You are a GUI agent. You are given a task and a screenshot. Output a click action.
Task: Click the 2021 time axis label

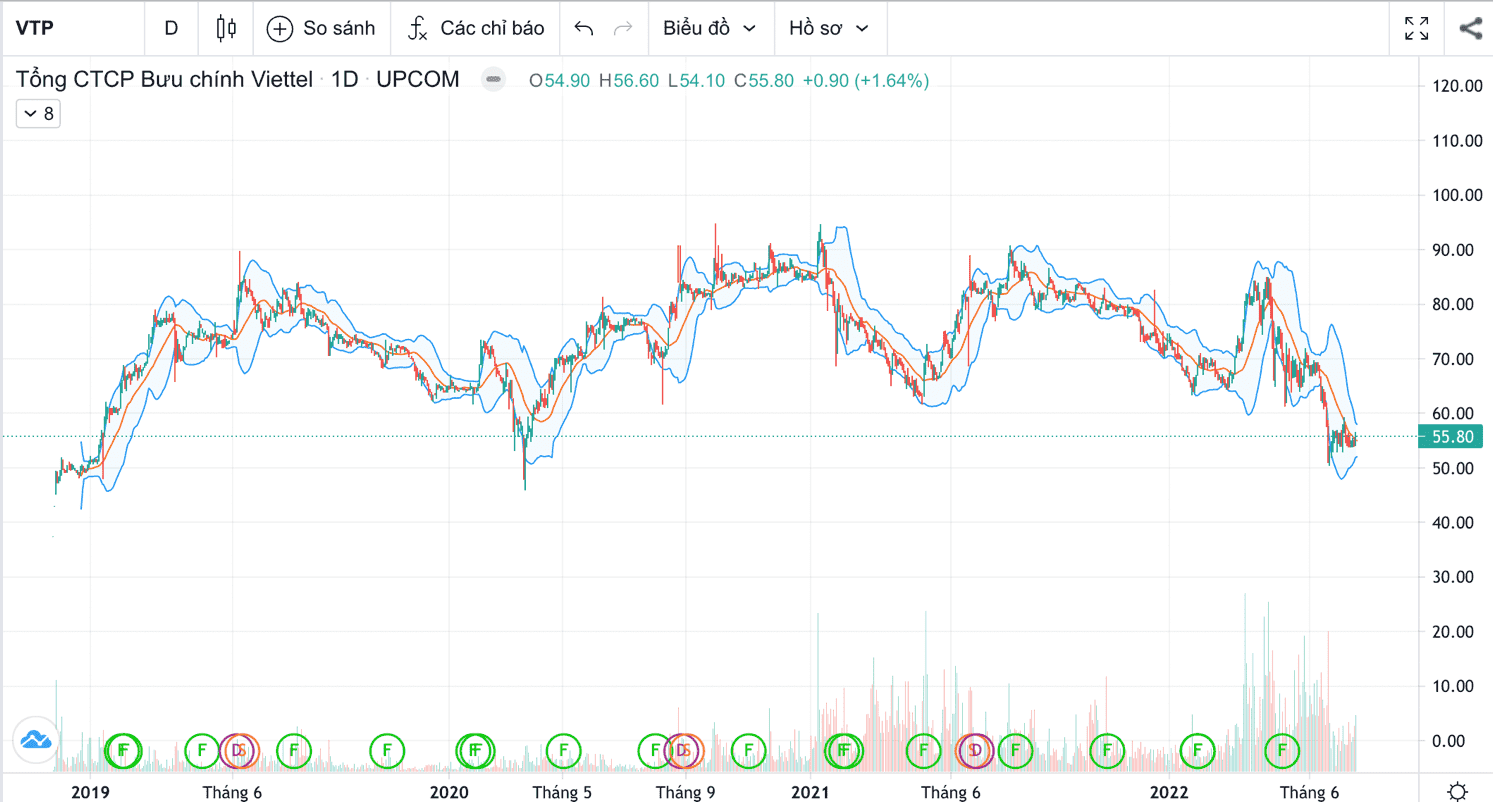tap(810, 792)
